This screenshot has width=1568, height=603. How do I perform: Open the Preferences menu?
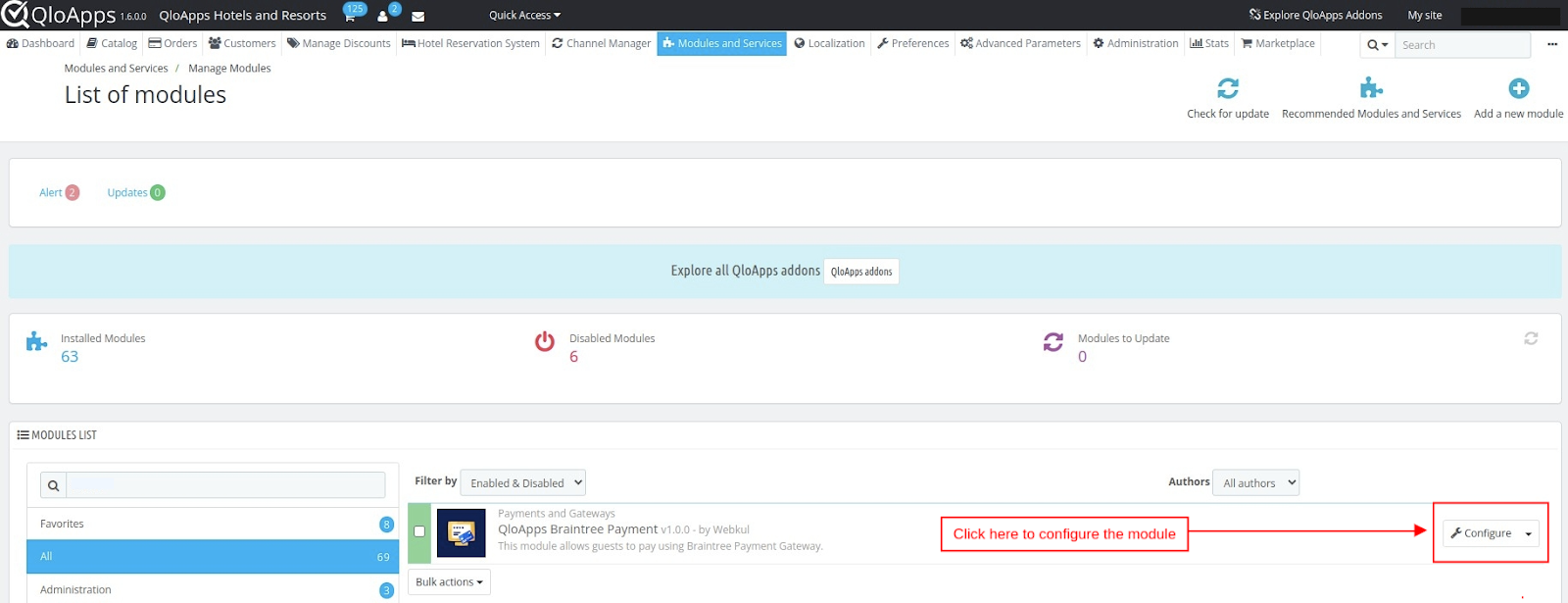coord(913,43)
